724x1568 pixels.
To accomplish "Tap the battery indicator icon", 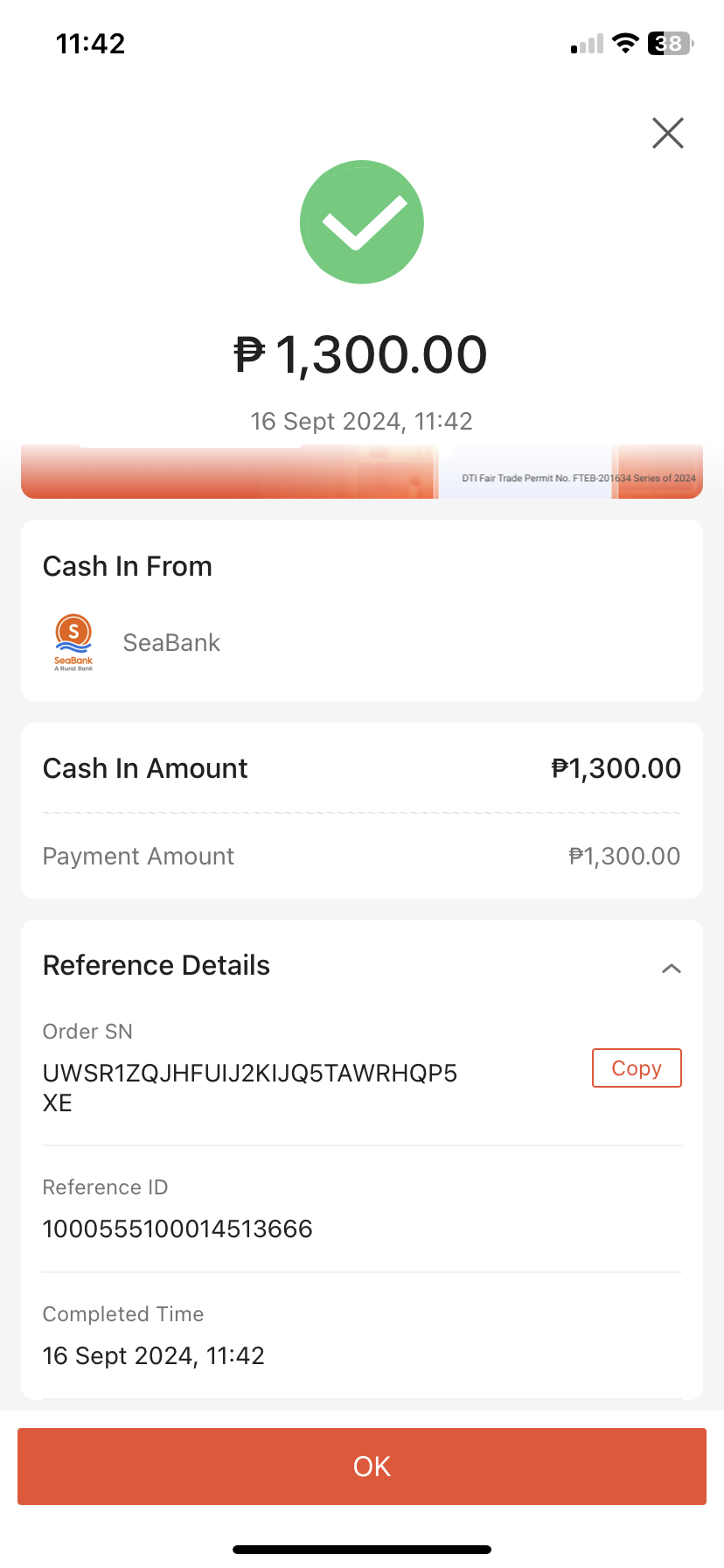I will pyautogui.click(x=670, y=43).
